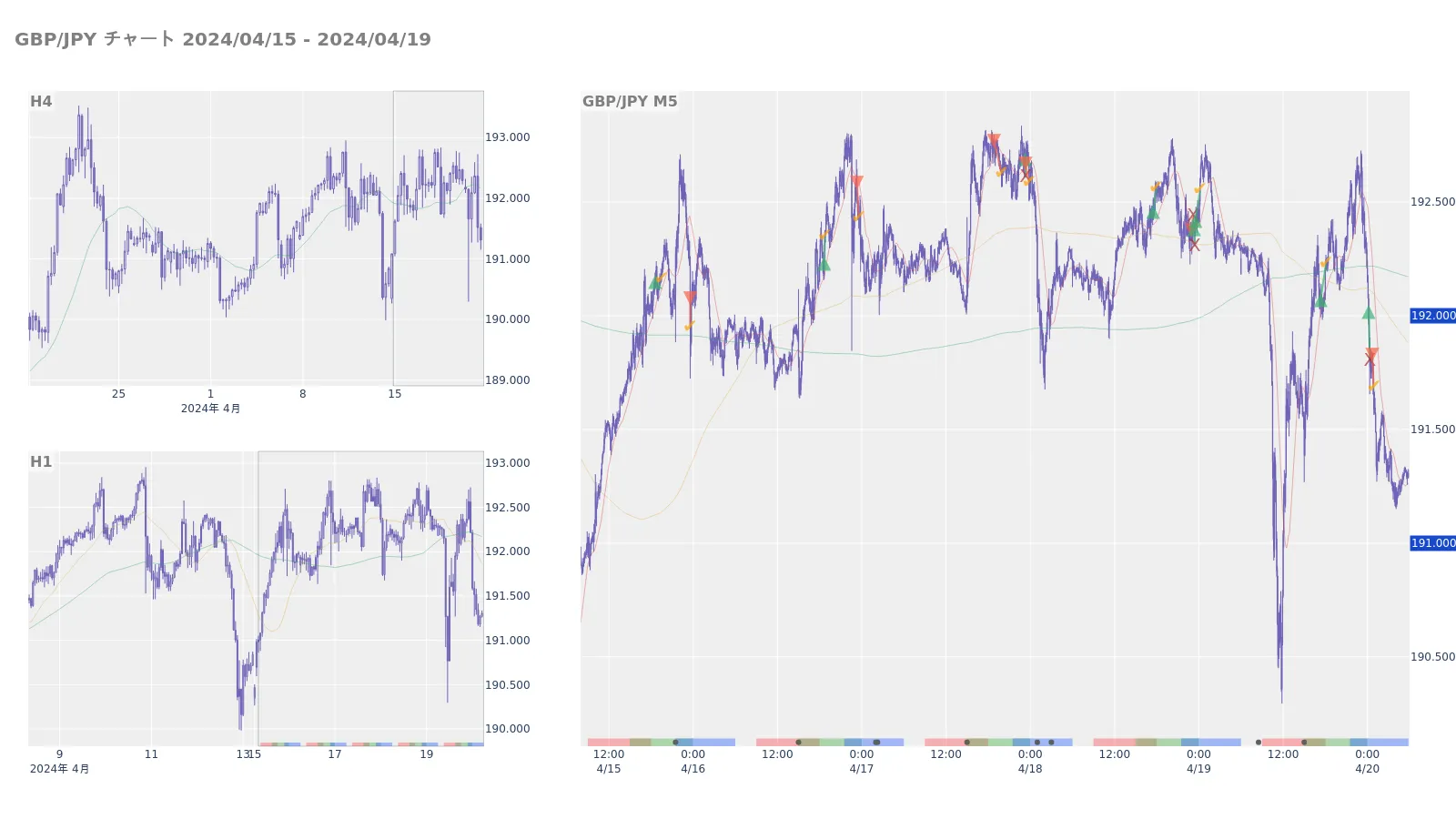Click the lone dark dot left of the 4/19 session bar

pyautogui.click(x=1259, y=743)
